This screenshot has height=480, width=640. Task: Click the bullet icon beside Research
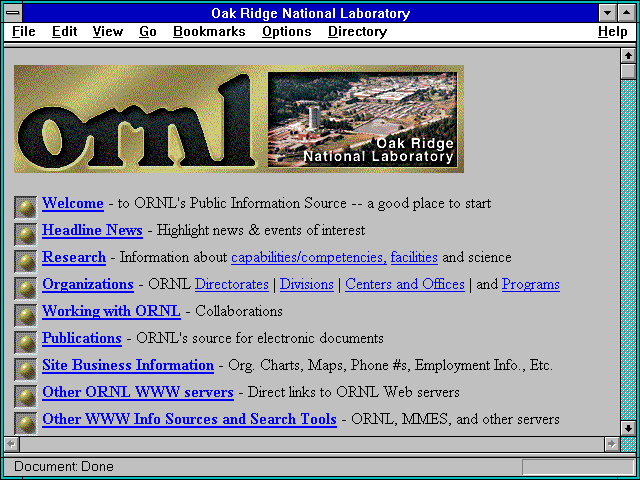click(25, 261)
